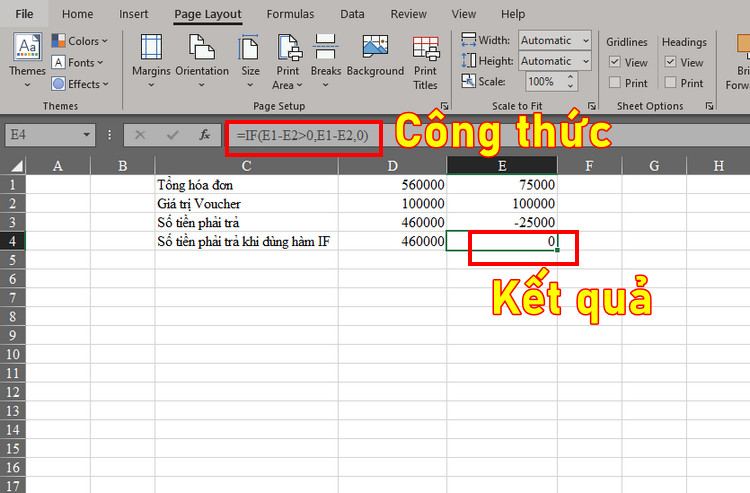
Task: Confirm the formula with the checkmark
Action: (172, 135)
